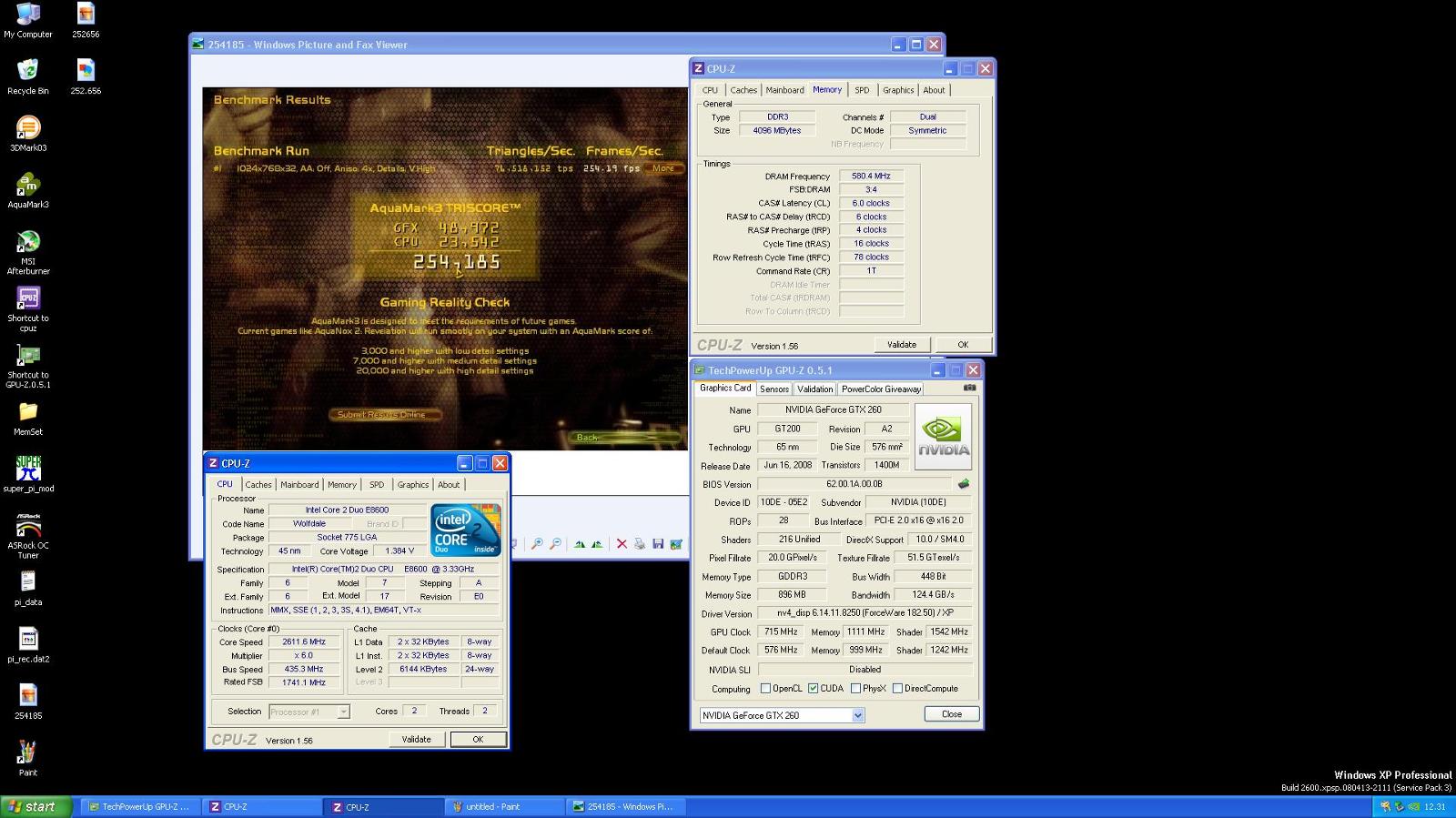Zoom in on the image in Picture Viewer

pyautogui.click(x=537, y=544)
